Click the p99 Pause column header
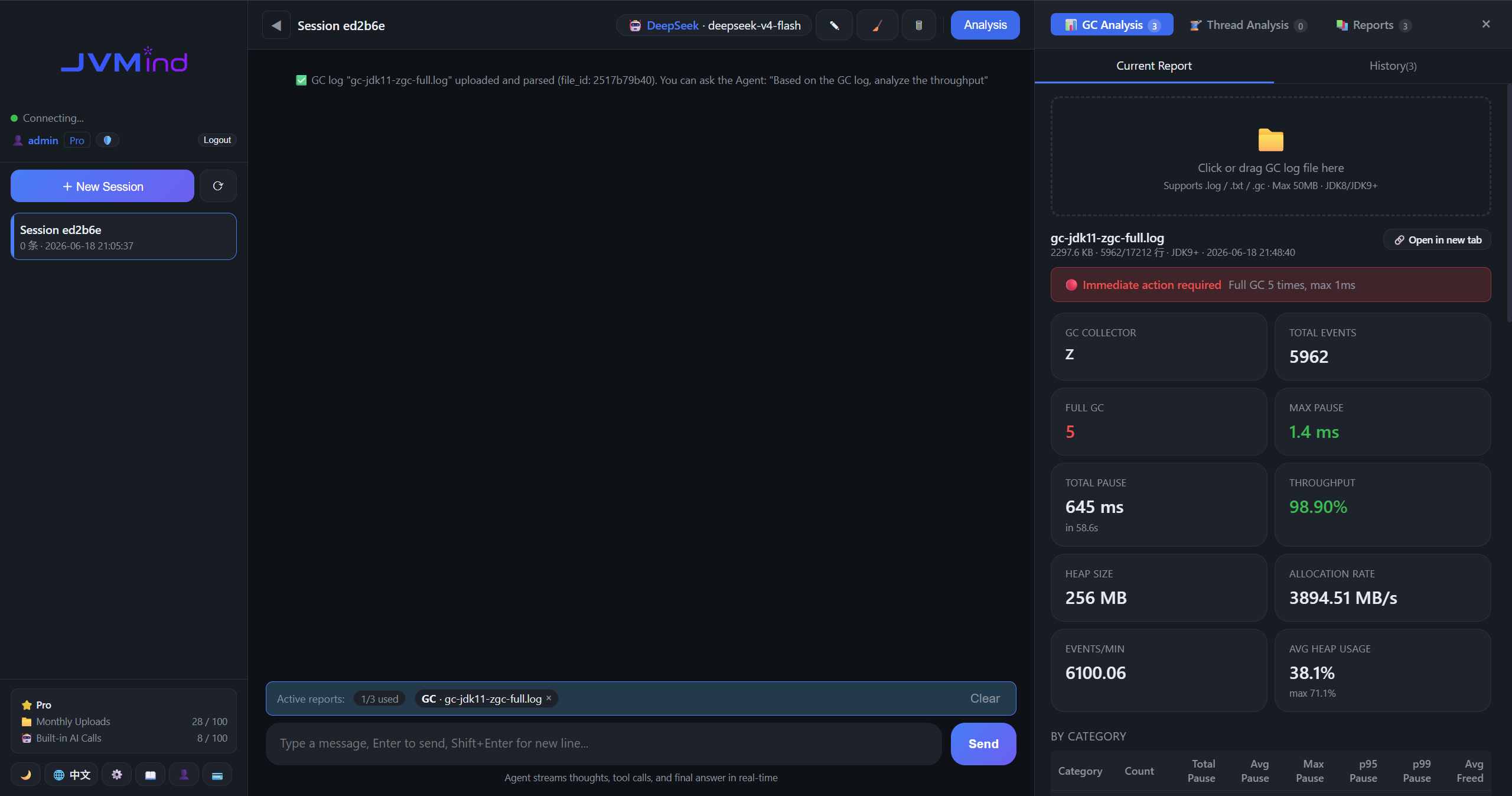The height and width of the screenshot is (796, 1512). click(1417, 771)
